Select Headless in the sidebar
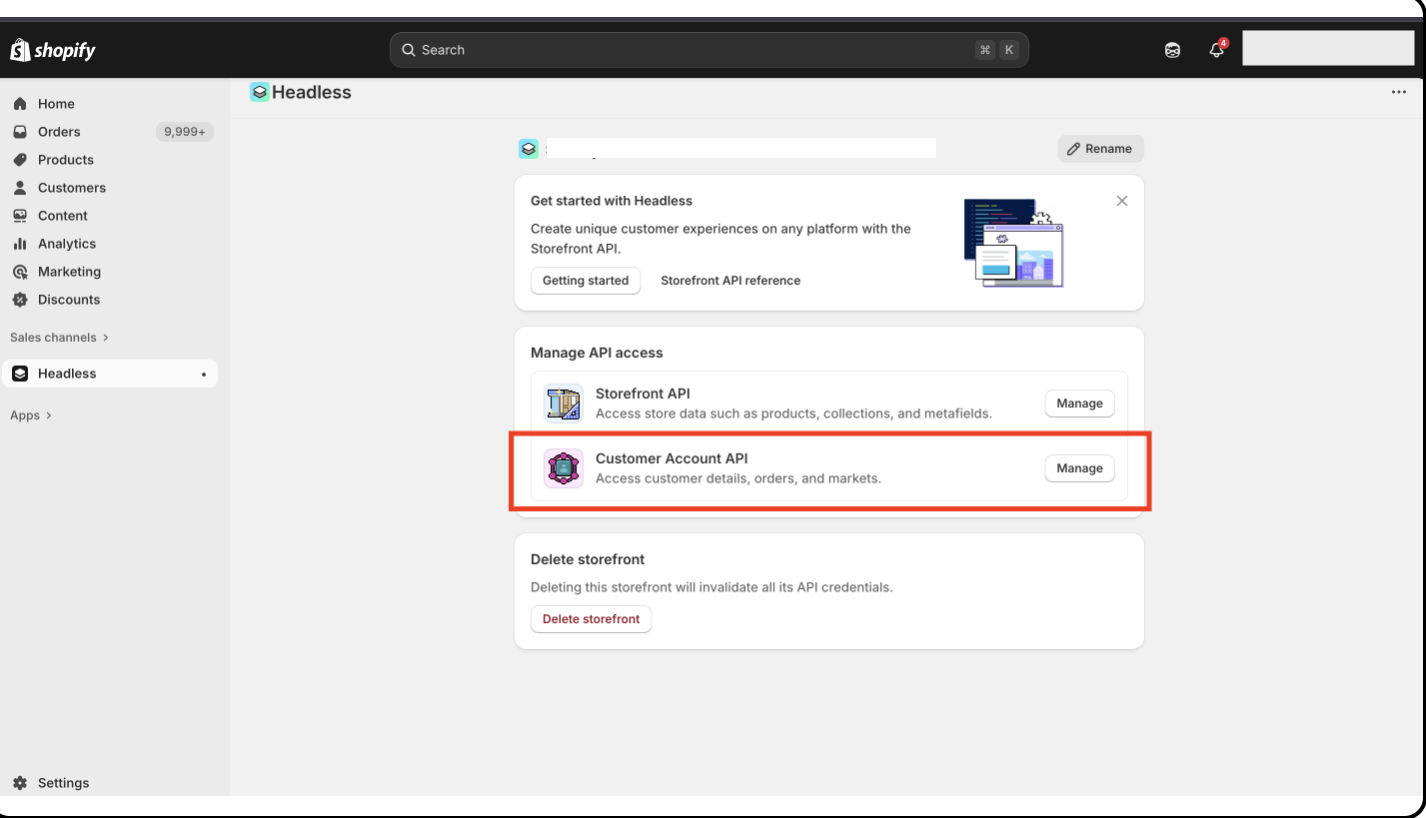This screenshot has width=1426, height=818. (x=109, y=374)
